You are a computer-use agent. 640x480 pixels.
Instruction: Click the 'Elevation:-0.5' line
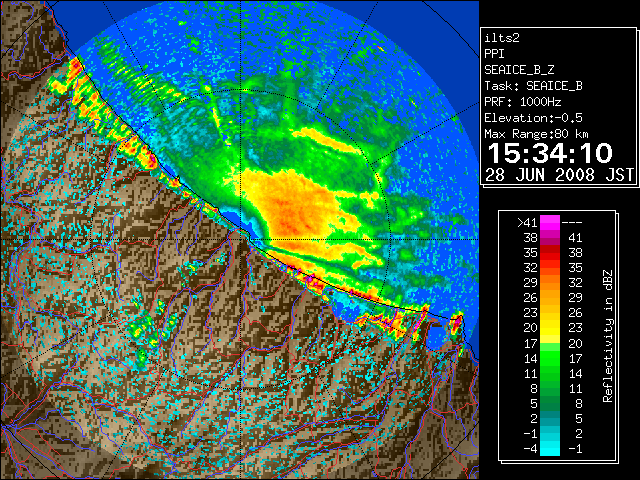click(x=533, y=118)
